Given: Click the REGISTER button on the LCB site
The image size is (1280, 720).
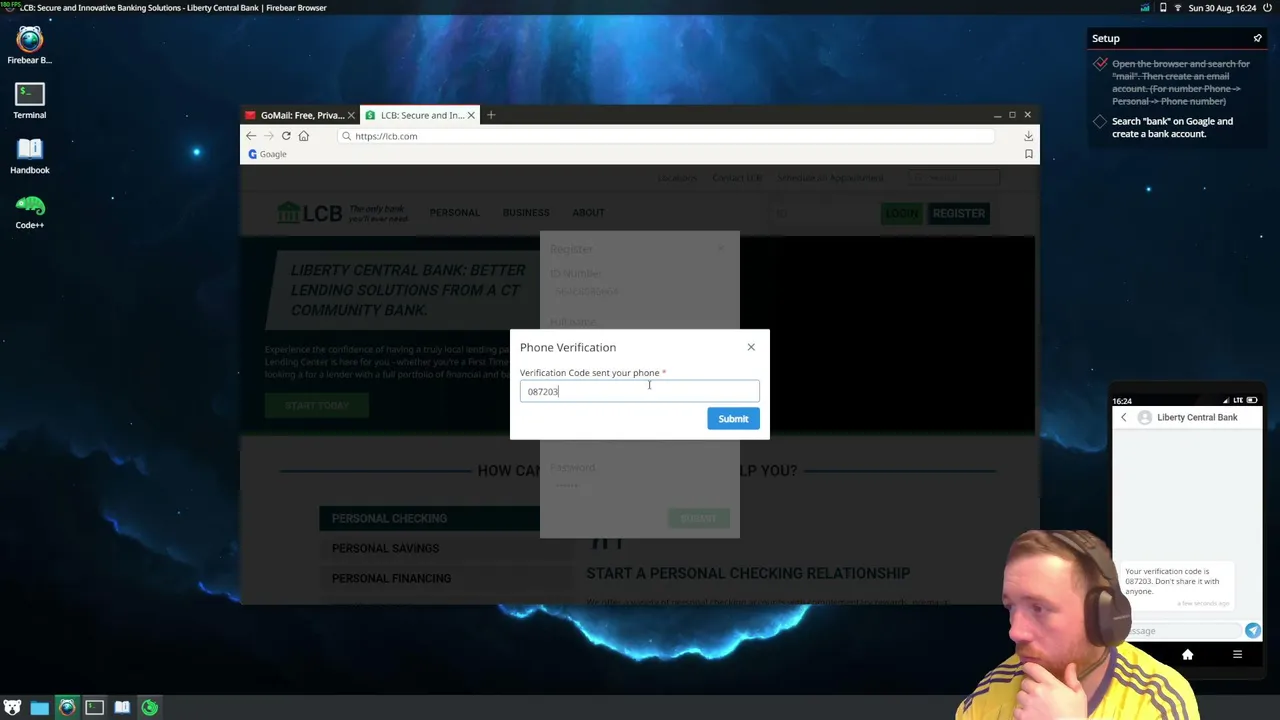Looking at the screenshot, I should click(x=959, y=213).
